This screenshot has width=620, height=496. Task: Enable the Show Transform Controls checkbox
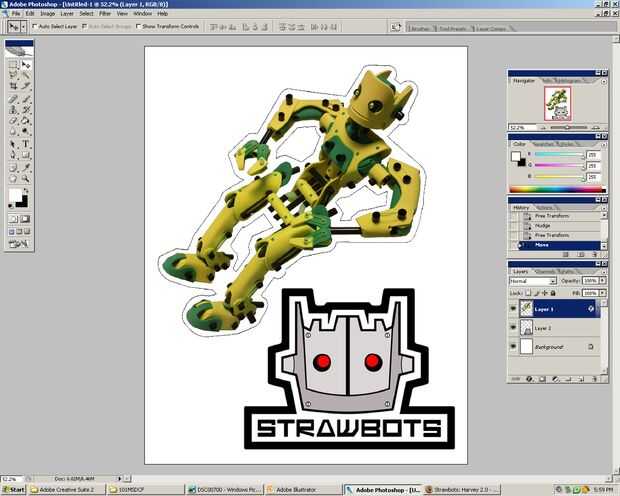click(x=138, y=27)
